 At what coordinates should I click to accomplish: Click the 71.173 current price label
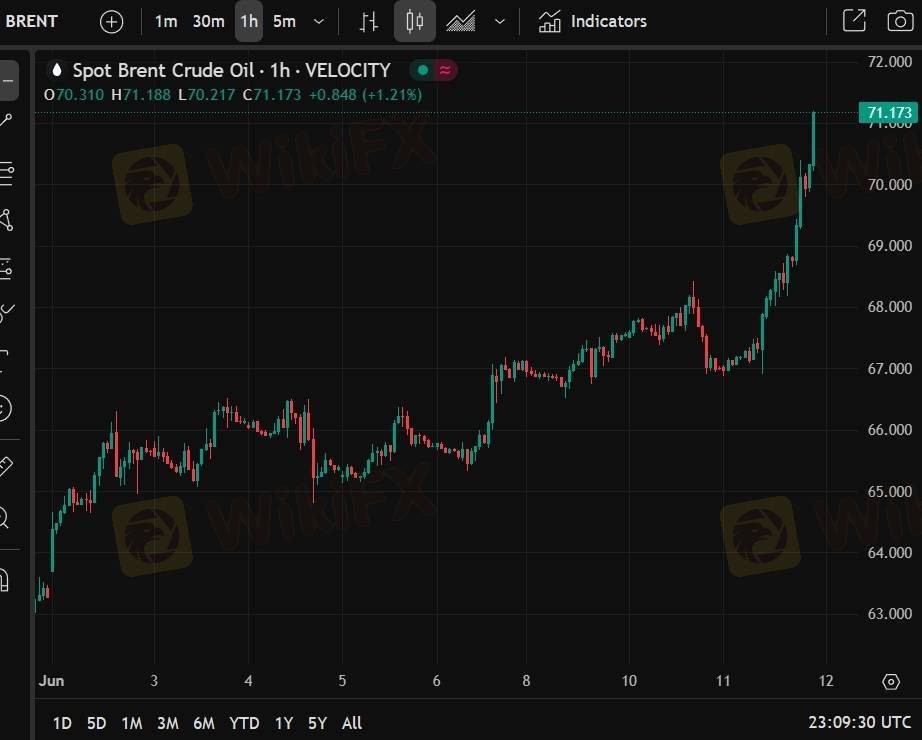(888, 112)
